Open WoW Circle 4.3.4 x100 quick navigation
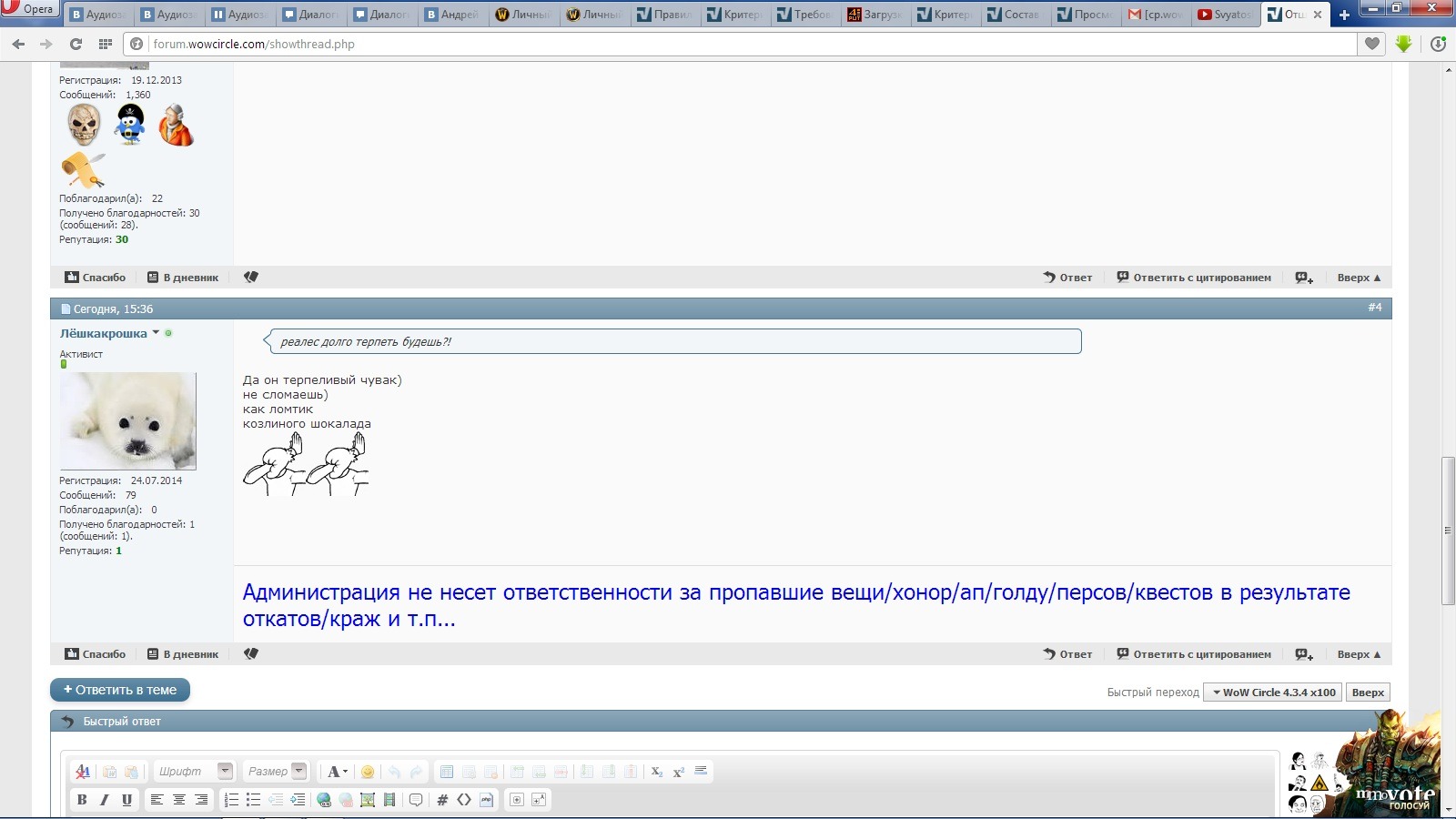 [1273, 693]
